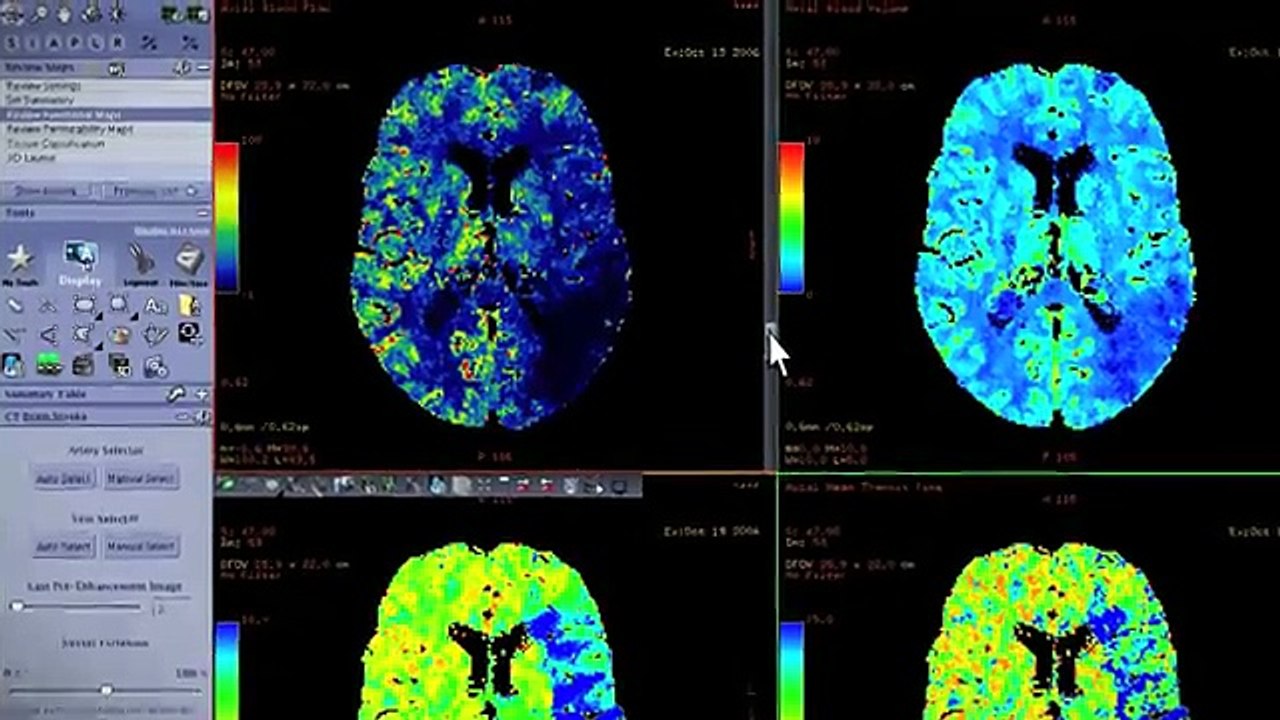Image resolution: width=1280 pixels, height=720 pixels.
Task: Select Review Settings step
Action: click(105, 86)
